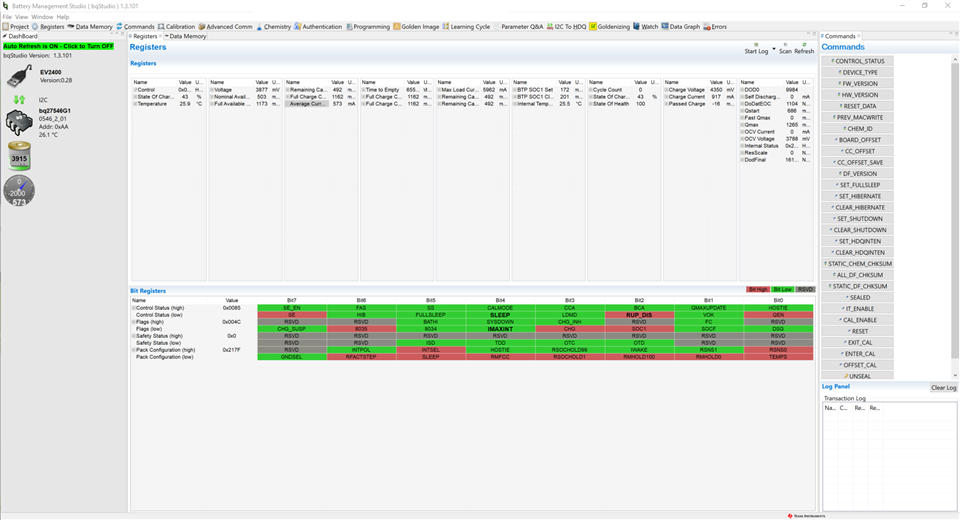Send the CONTROL_STATUS command

click(x=857, y=61)
